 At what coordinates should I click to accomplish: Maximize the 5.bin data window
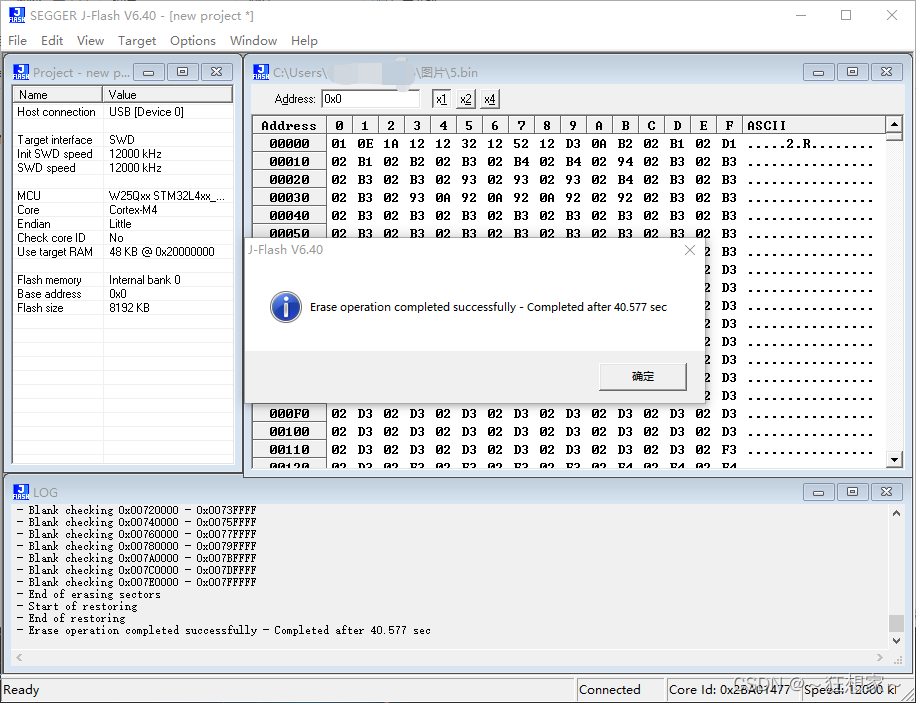click(x=852, y=72)
